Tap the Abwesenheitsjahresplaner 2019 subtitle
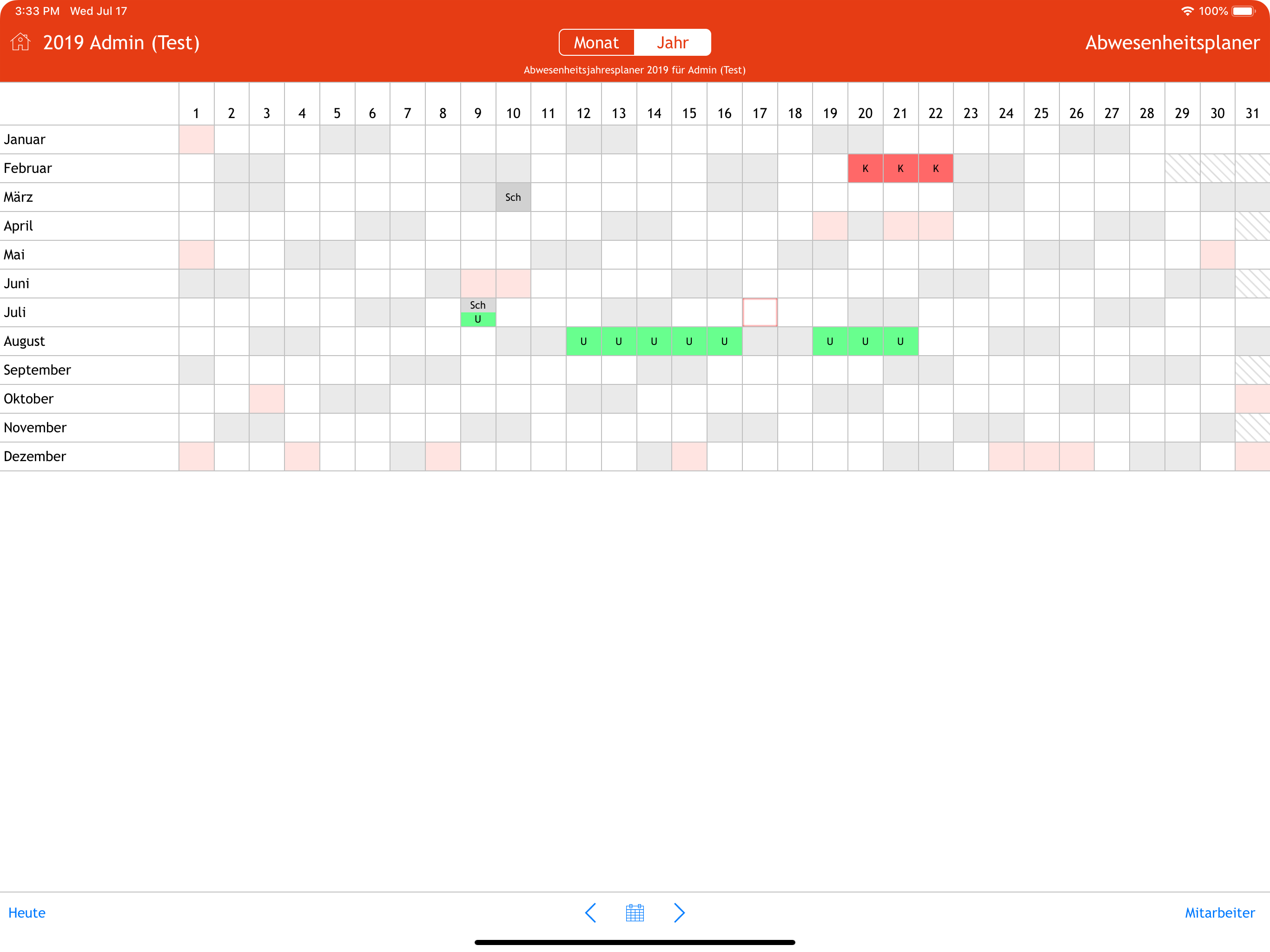This screenshot has width=1270, height=952. [x=635, y=70]
